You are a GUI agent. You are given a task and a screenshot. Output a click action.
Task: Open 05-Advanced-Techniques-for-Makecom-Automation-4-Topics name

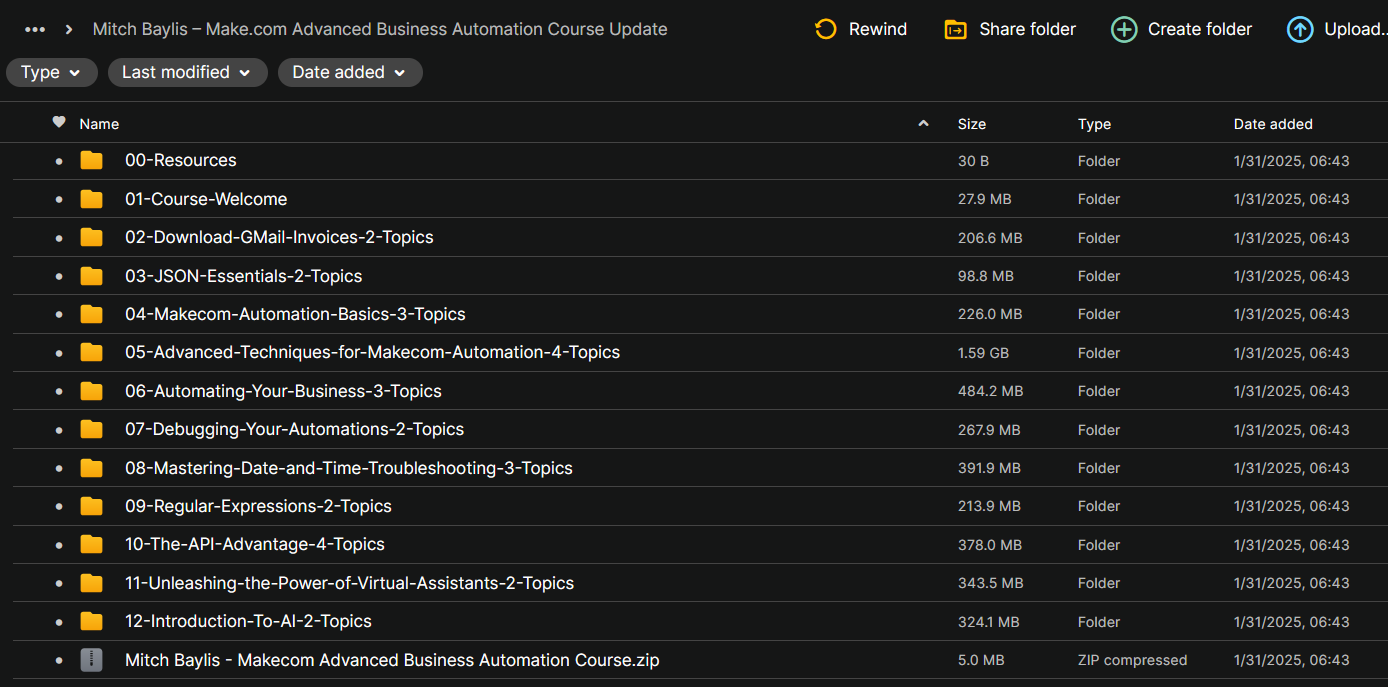(372, 352)
